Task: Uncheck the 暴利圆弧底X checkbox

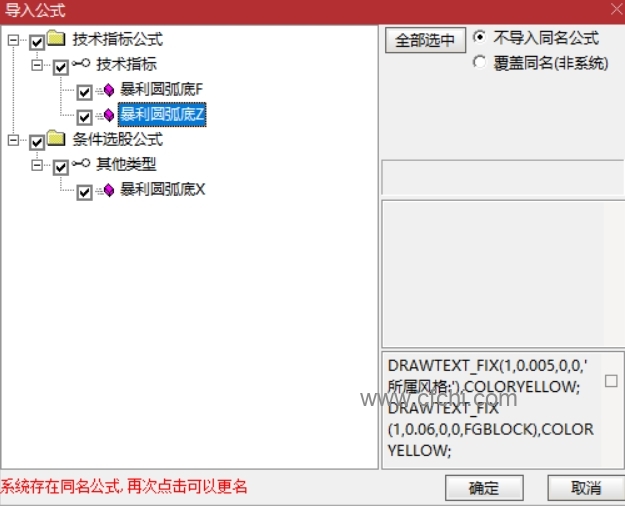Action: click(85, 193)
